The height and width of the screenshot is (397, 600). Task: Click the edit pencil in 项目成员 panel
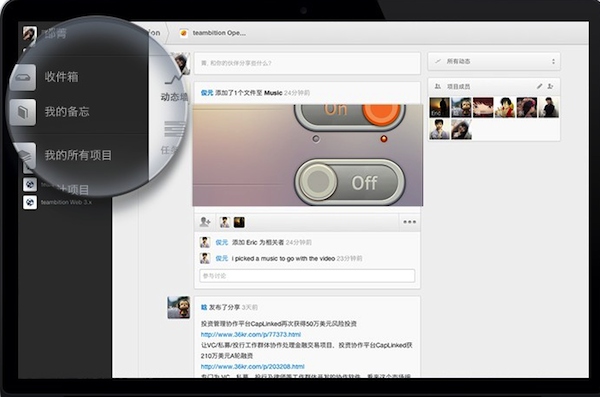point(540,86)
